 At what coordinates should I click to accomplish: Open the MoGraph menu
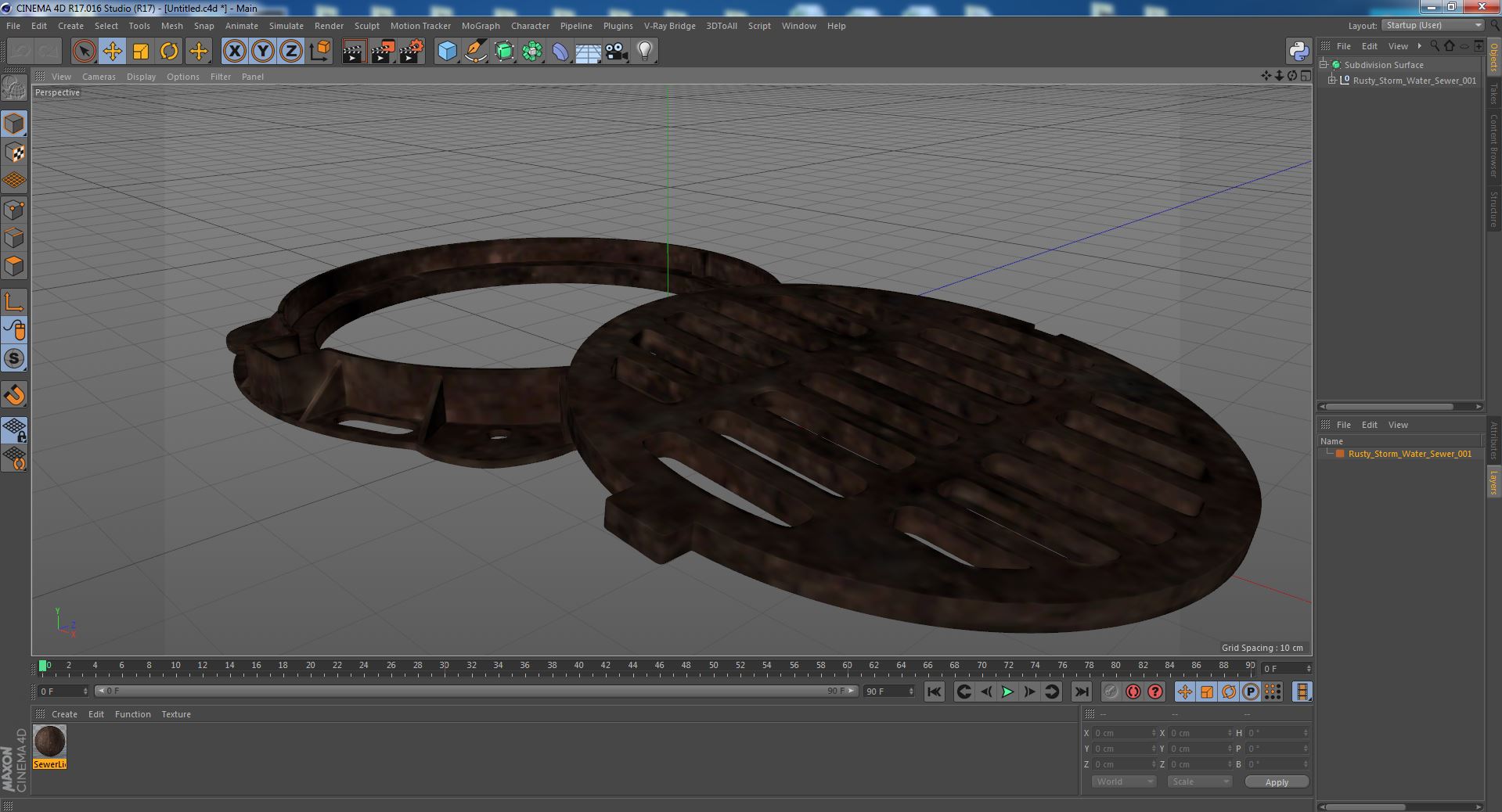tap(481, 26)
